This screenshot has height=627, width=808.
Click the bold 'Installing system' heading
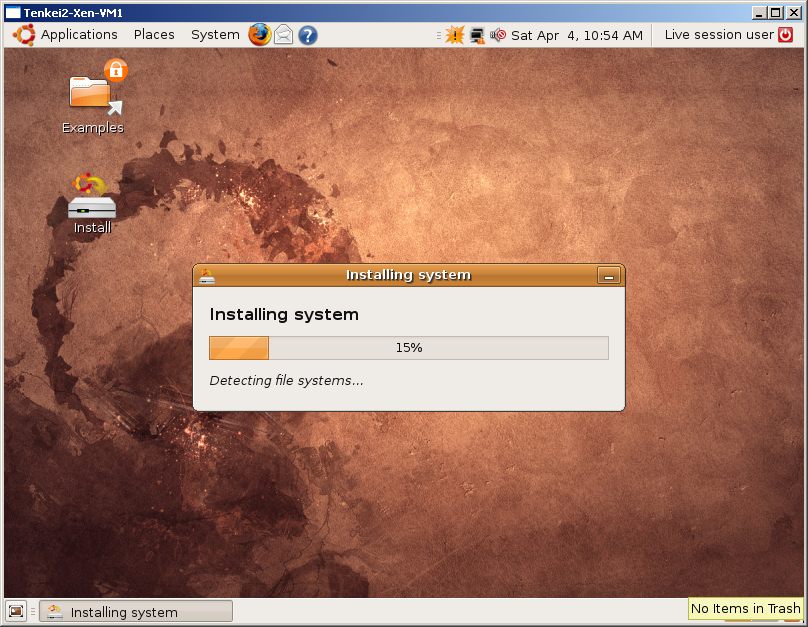284,314
